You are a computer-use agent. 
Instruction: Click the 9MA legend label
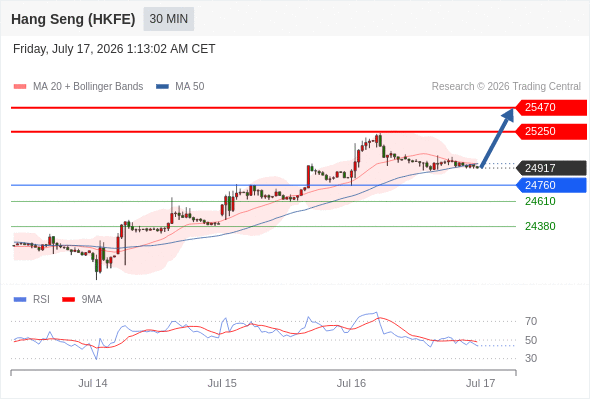[x=92, y=300]
